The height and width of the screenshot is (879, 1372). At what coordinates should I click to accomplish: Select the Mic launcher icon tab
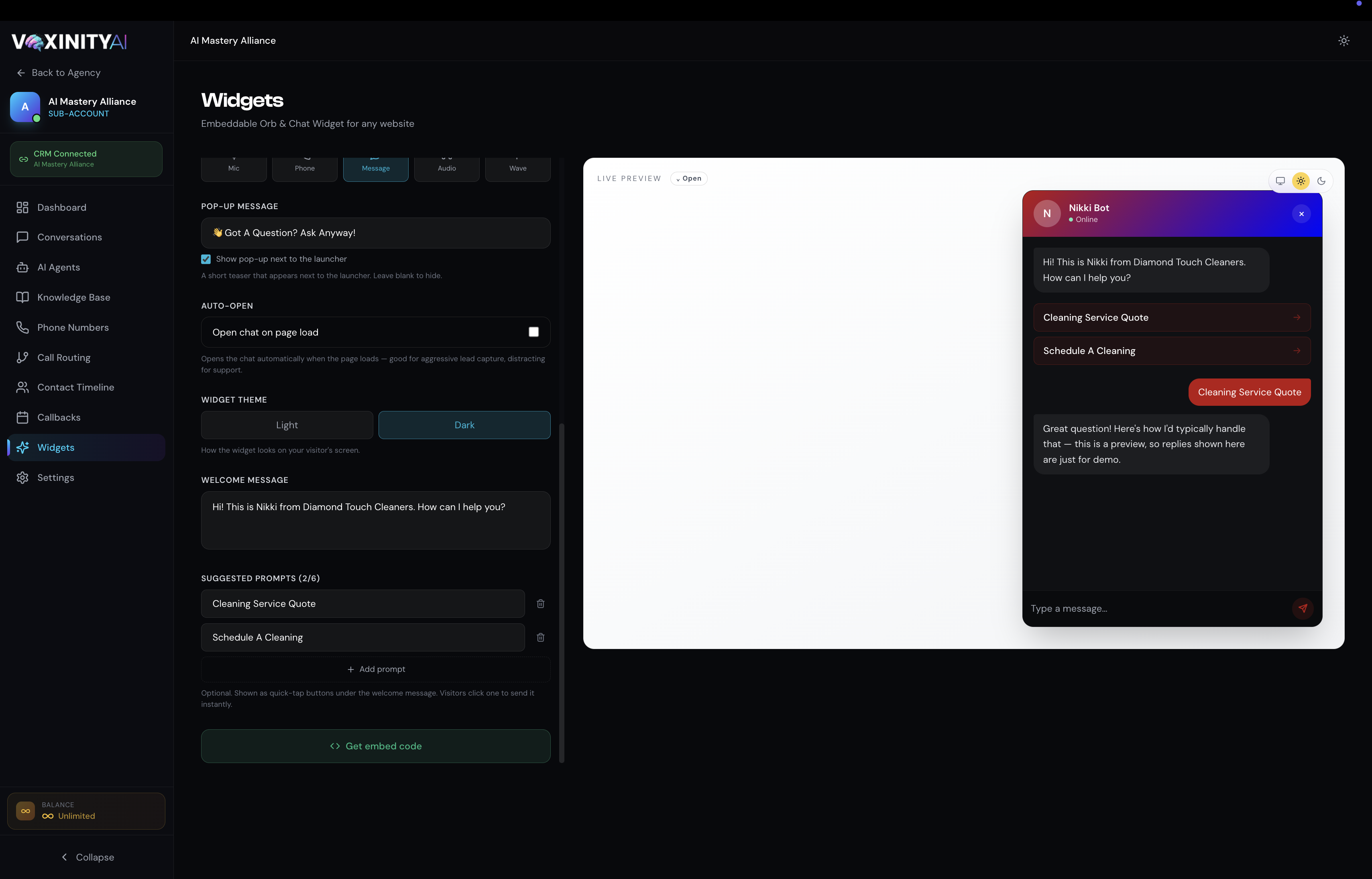coord(234,169)
